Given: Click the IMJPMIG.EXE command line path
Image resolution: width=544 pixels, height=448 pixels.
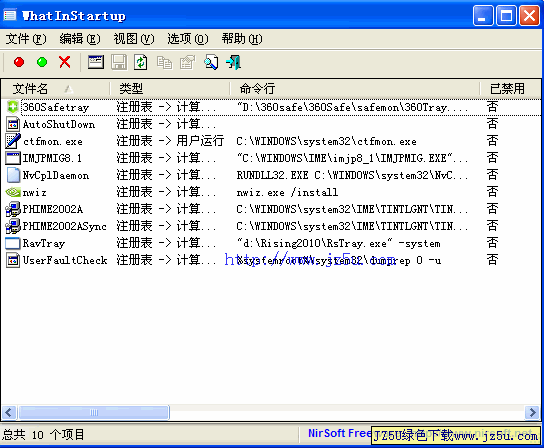Looking at the screenshot, I should pos(352,158).
